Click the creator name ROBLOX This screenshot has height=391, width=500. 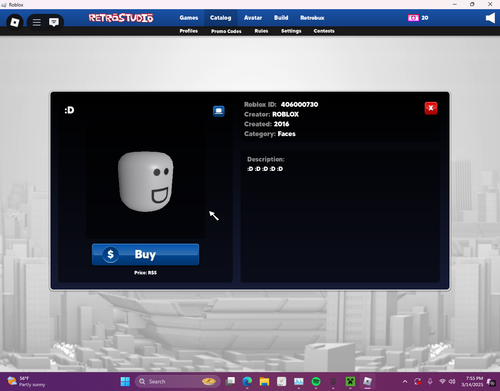pos(285,114)
